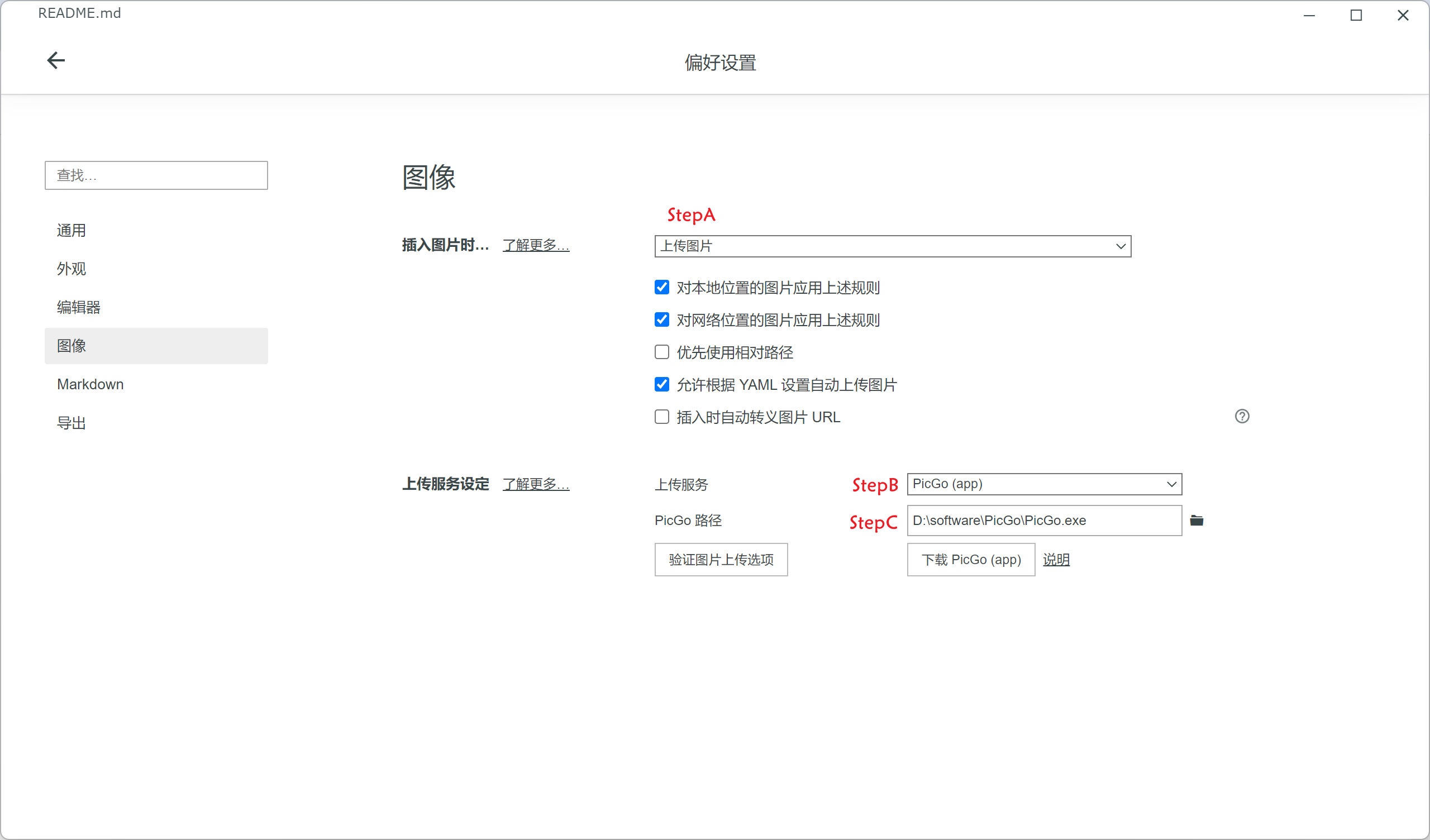Screen dimensions: 1430x840
Task: Click 下载 PicGo (app) button
Action: 971,560
